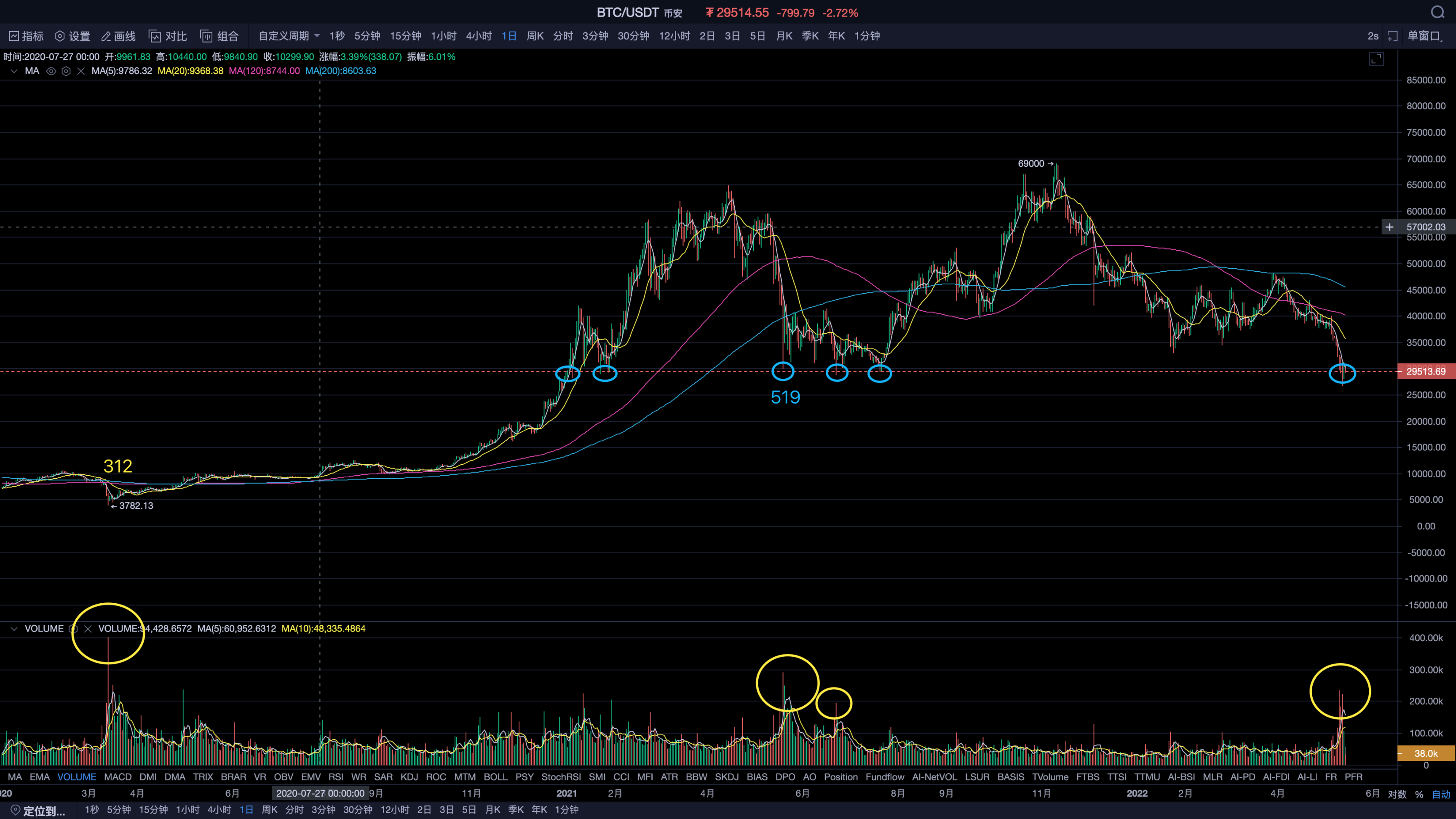Image resolution: width=1456 pixels, height=819 pixels.
Task: Open MA indicator settings gear
Action: coord(66,71)
